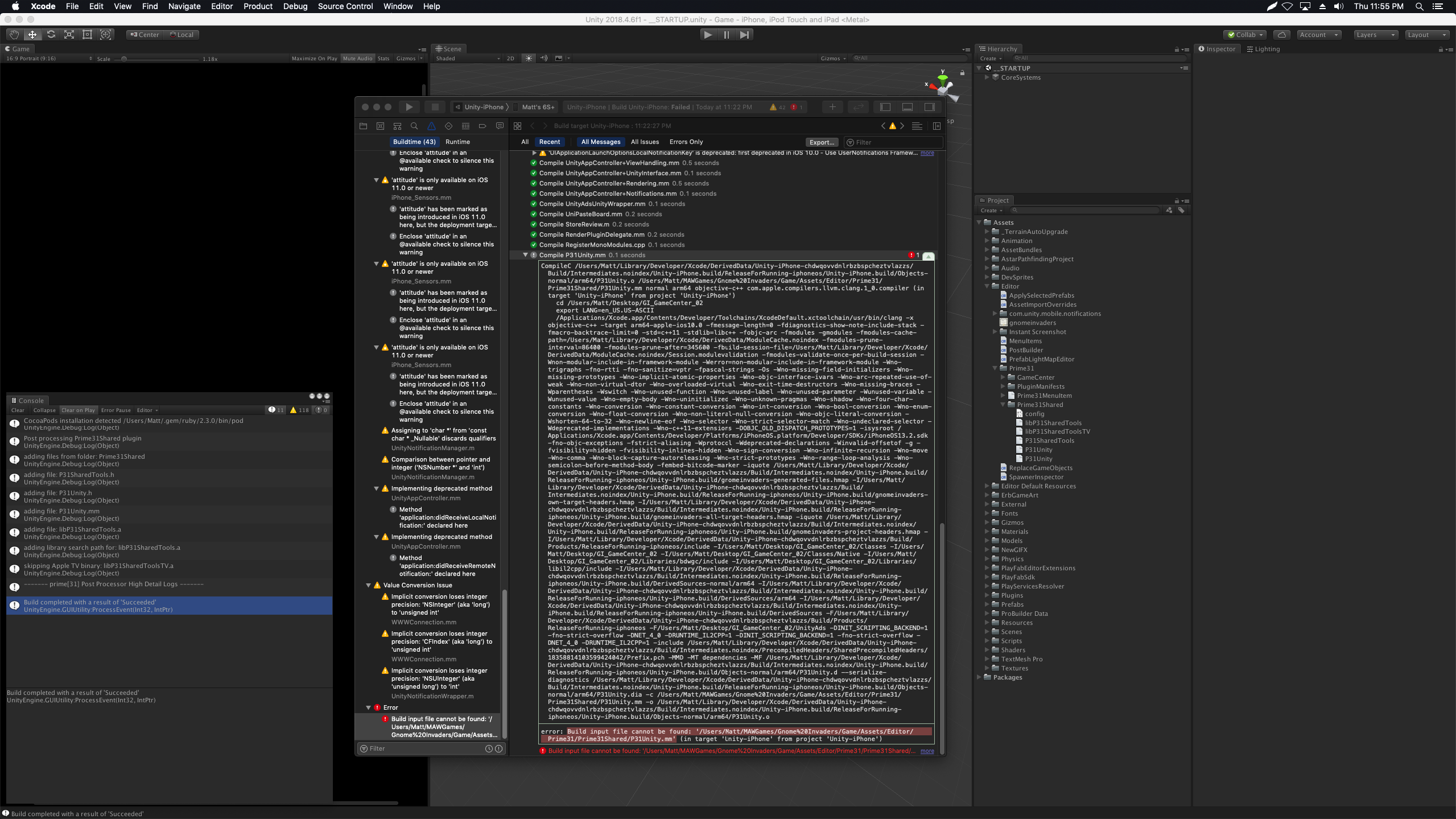
Task: Select the Move tool in Unity toolbar
Action: (32, 35)
